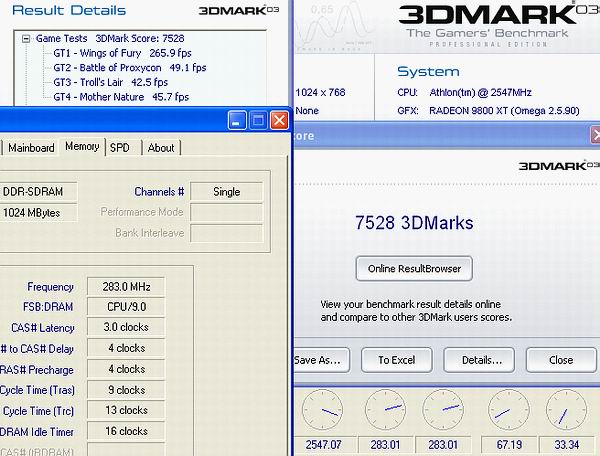Screen dimensions: 600x456
Task: Click the 283.0 MHz frequency value
Action: coord(126,287)
